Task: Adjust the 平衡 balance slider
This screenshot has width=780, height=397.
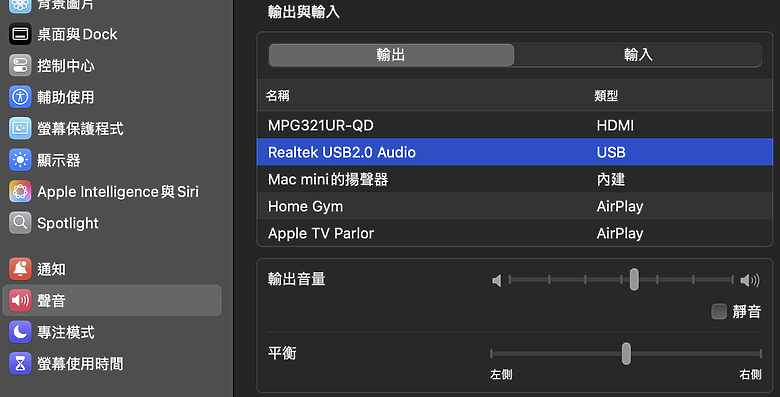Action: (626, 353)
